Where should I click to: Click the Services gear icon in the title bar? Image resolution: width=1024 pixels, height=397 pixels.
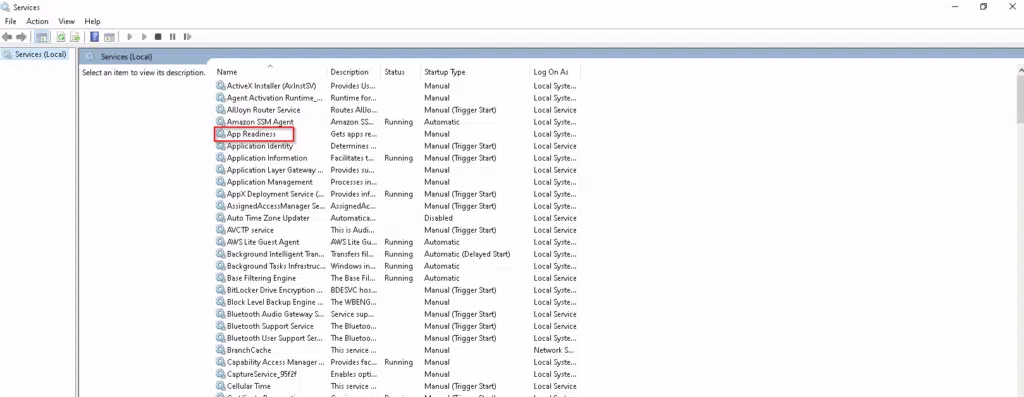point(6,7)
